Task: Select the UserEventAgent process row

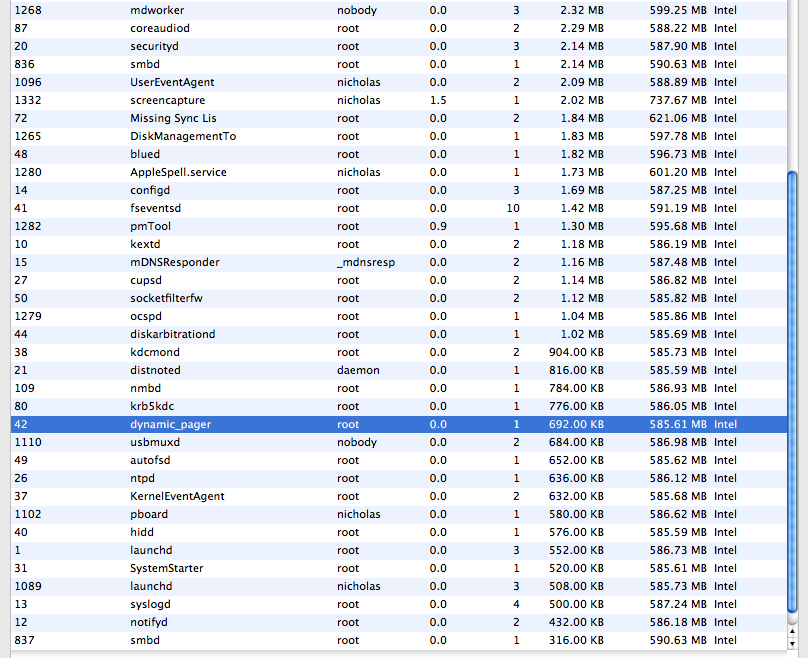Action: pos(399,82)
